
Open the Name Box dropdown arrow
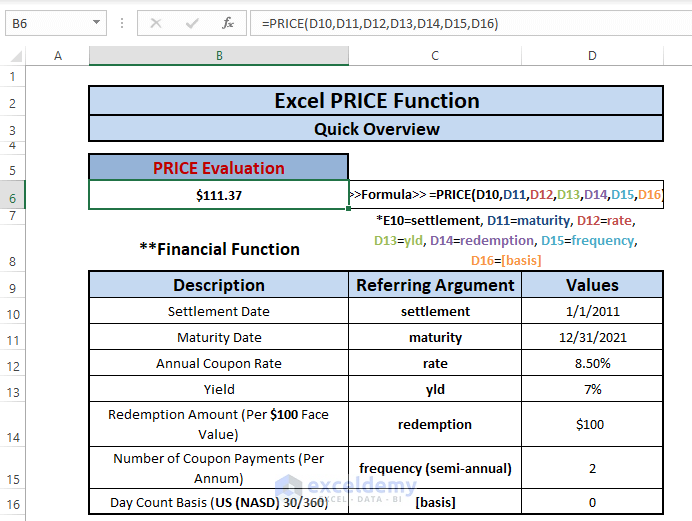[x=96, y=22]
